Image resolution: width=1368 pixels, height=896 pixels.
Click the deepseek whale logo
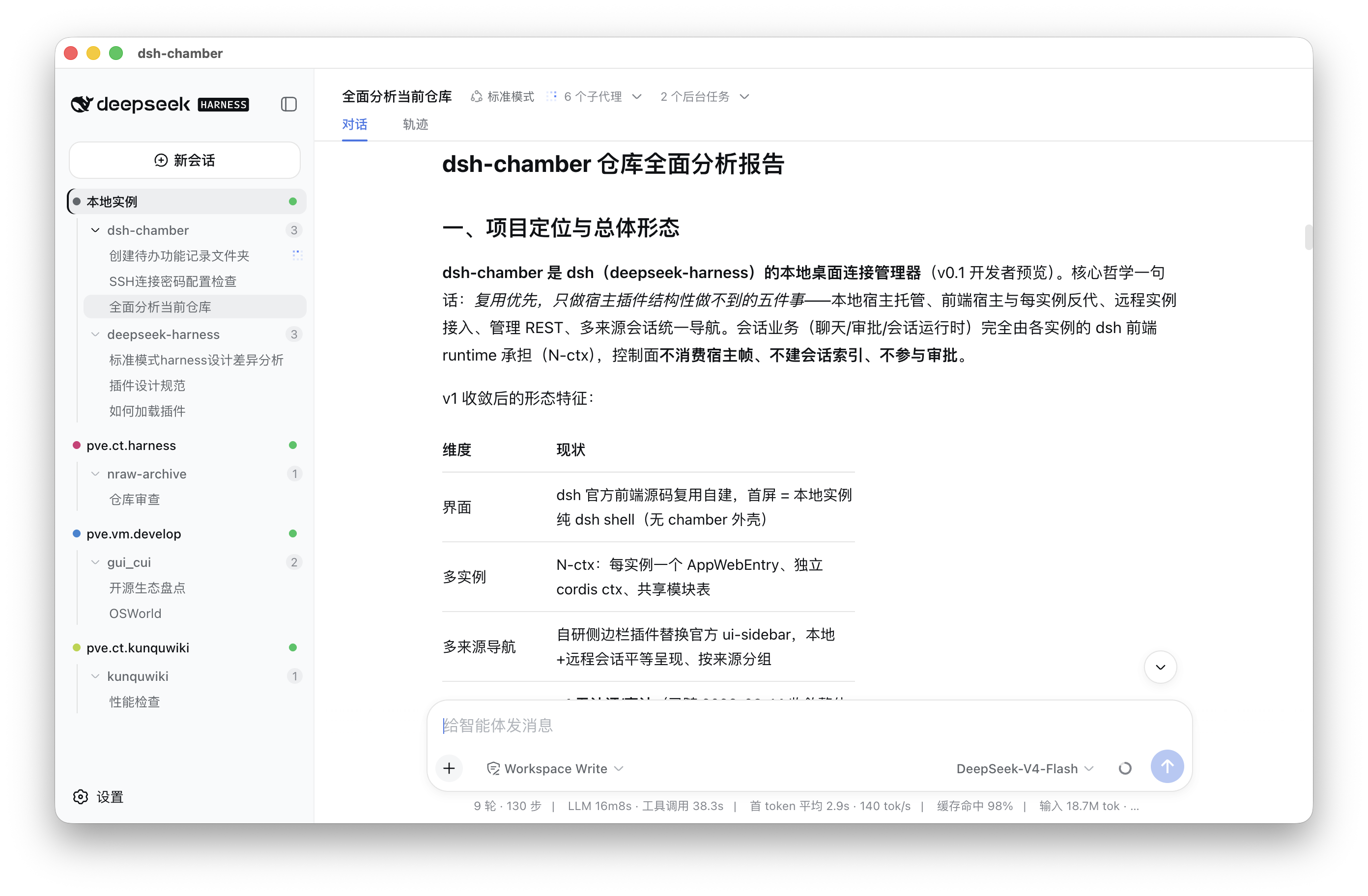coord(82,104)
